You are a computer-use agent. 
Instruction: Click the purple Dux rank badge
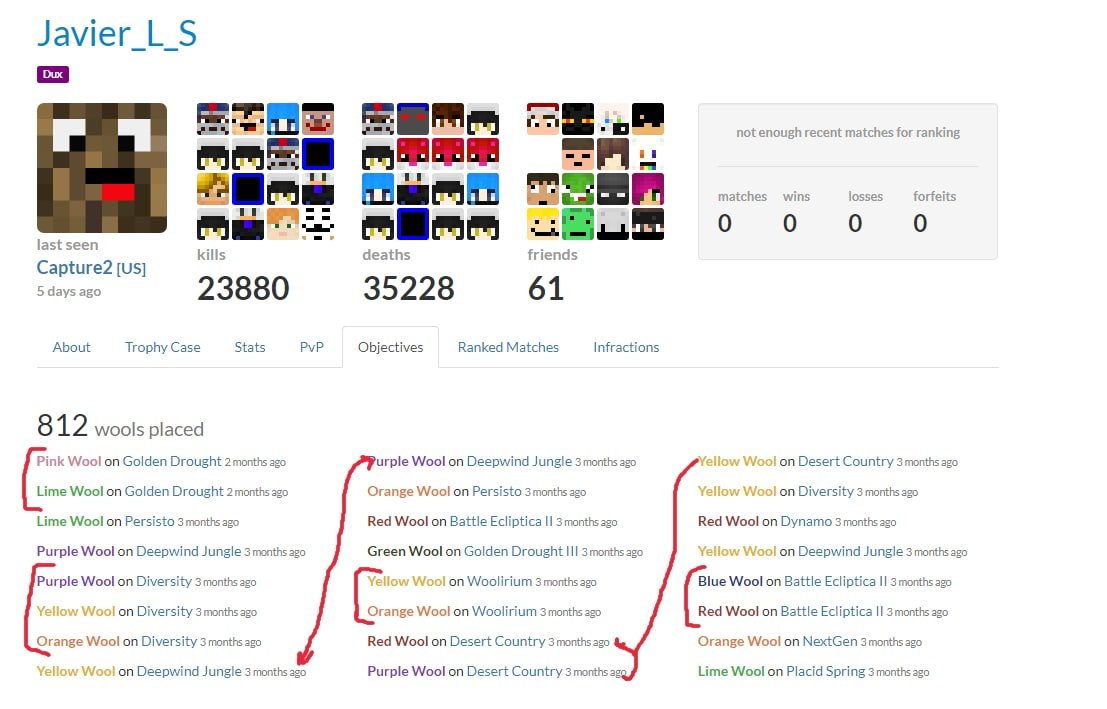53,74
